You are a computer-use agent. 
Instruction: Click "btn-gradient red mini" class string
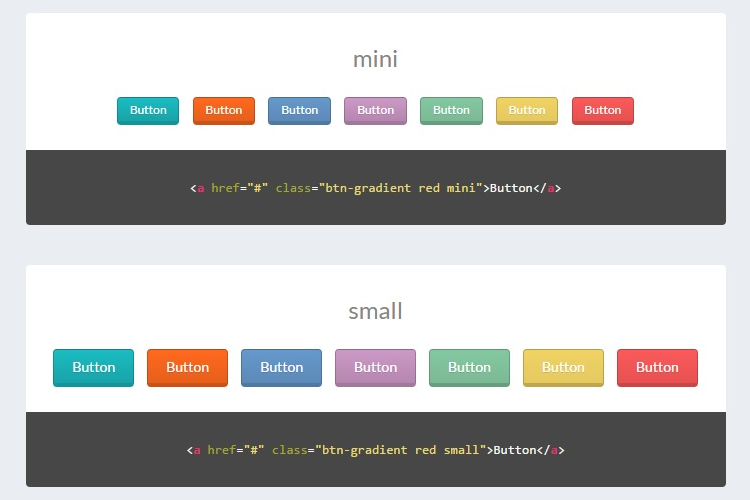[x=402, y=188]
